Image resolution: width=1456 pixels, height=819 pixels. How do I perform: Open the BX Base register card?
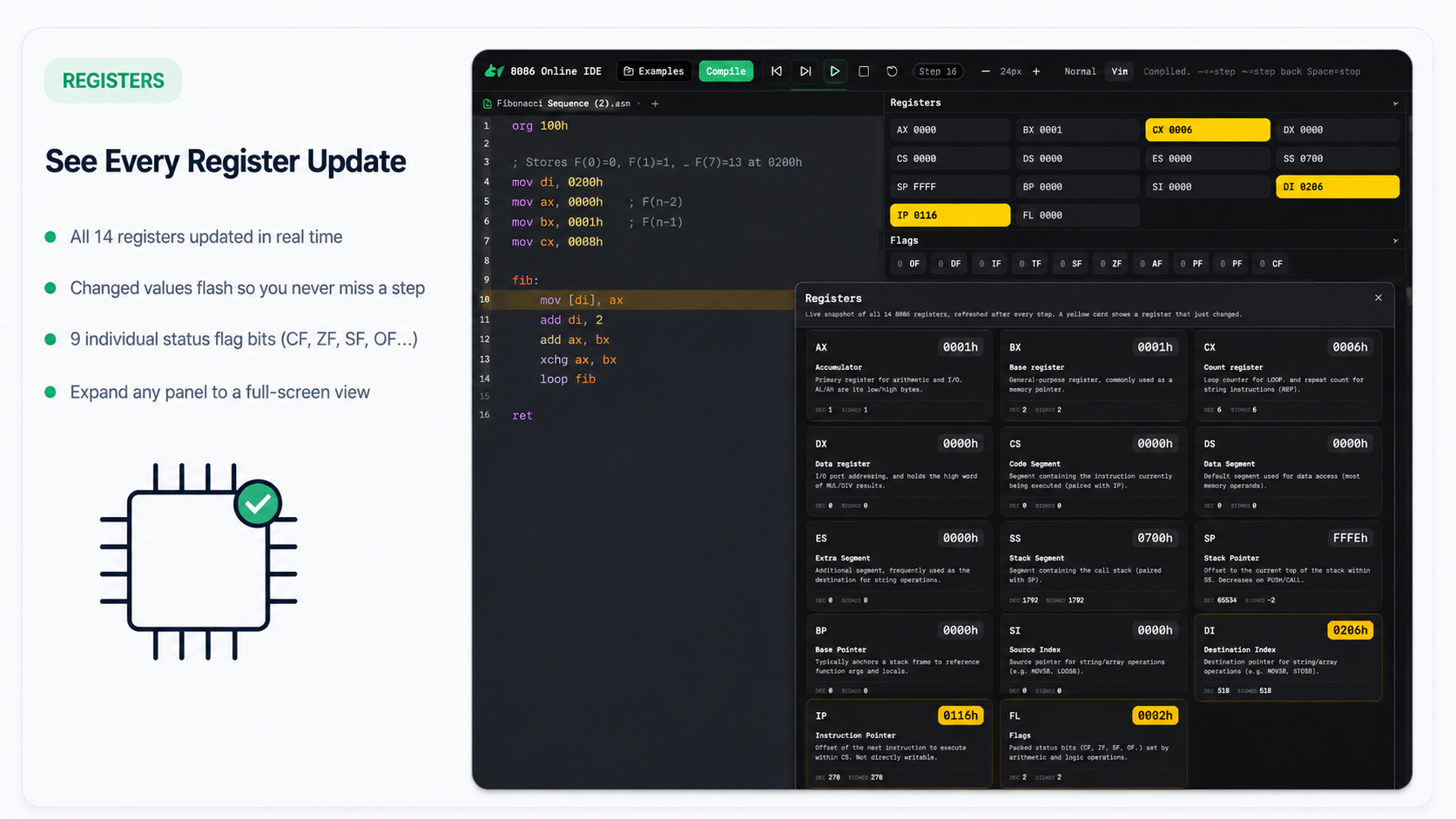(1093, 376)
